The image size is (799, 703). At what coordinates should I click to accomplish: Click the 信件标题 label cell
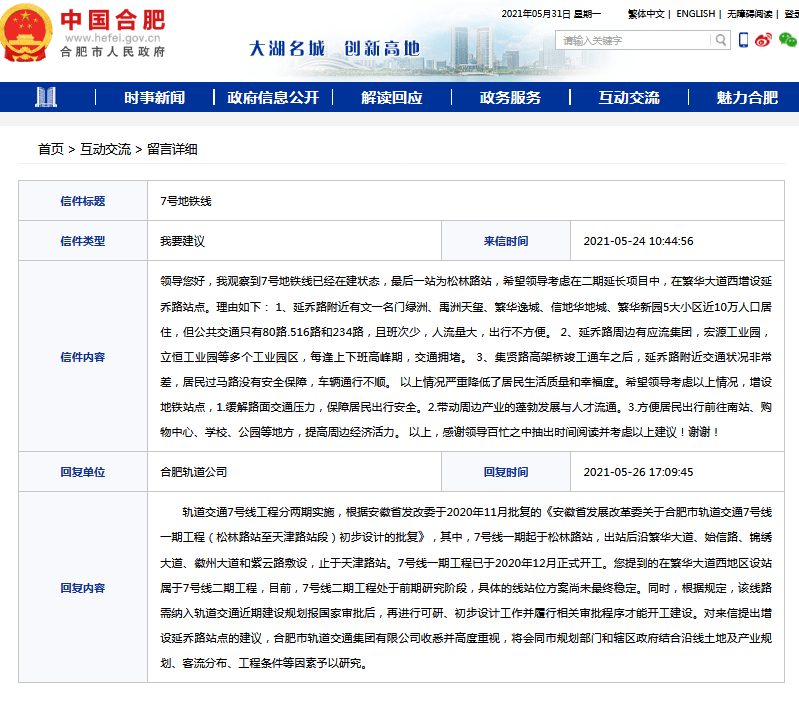pyautogui.click(x=83, y=201)
